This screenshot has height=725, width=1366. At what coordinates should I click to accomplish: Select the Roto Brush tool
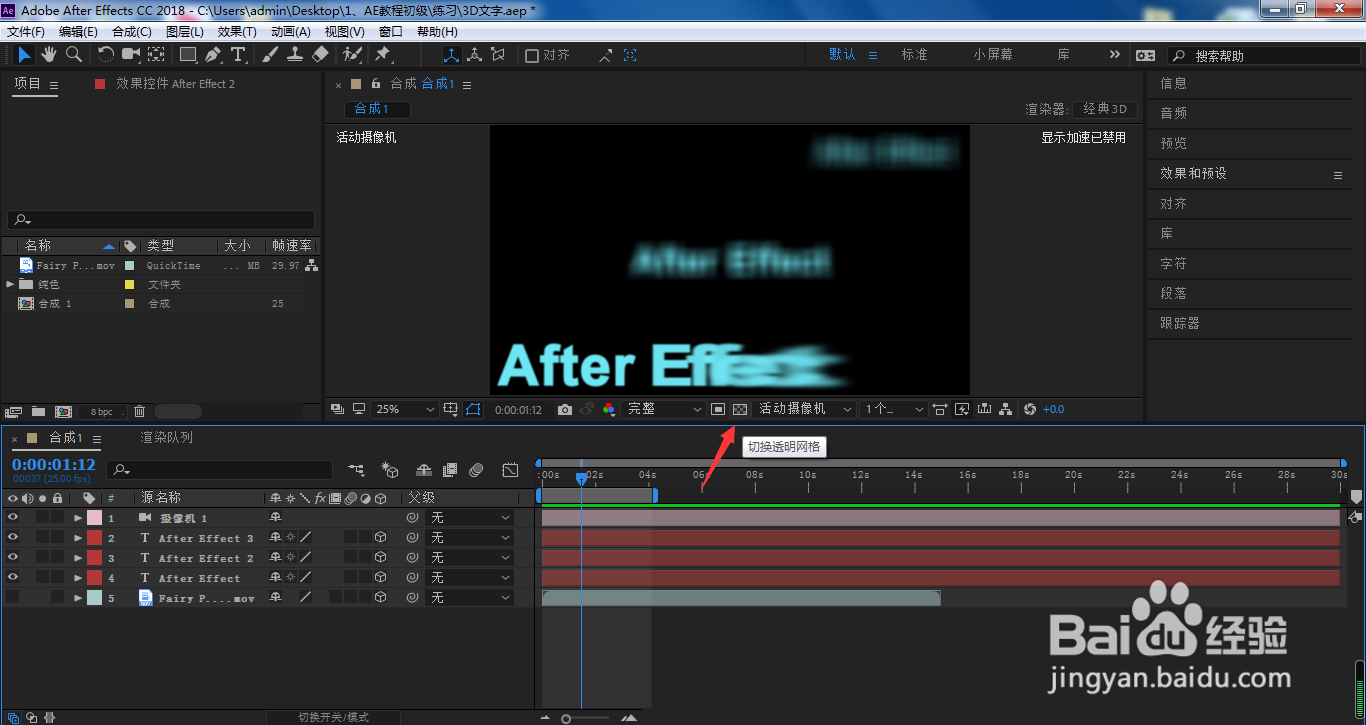[352, 55]
